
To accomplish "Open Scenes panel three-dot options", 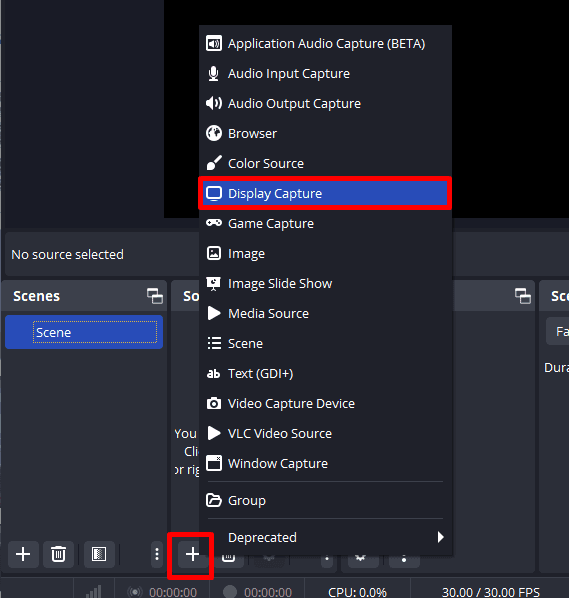I will click(x=157, y=554).
